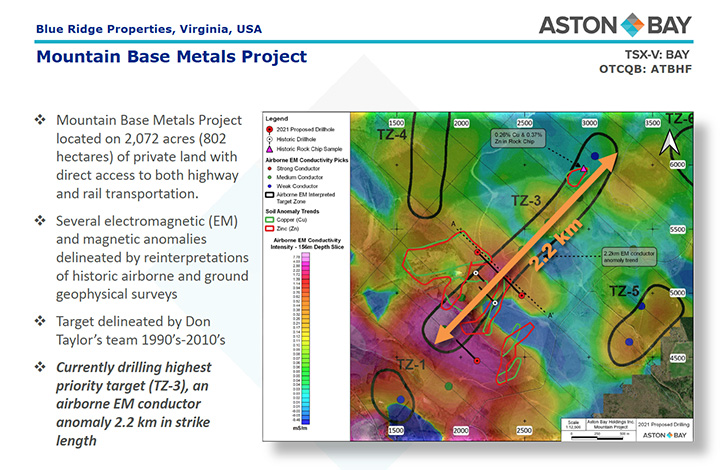Click the red dot for Strong Conductor
This screenshot has height=470, width=725.
click(270, 169)
